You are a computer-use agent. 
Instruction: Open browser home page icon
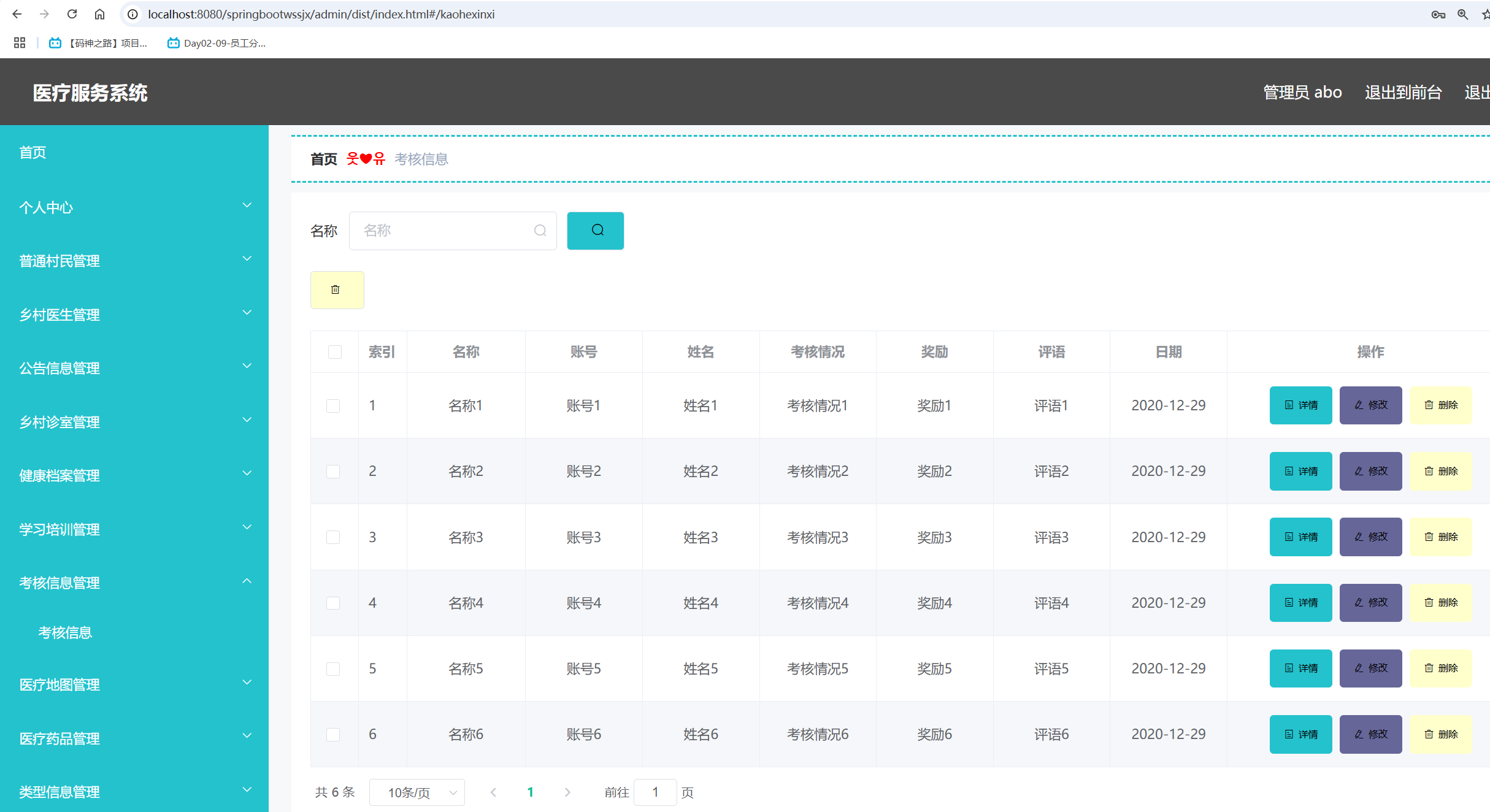click(x=99, y=14)
